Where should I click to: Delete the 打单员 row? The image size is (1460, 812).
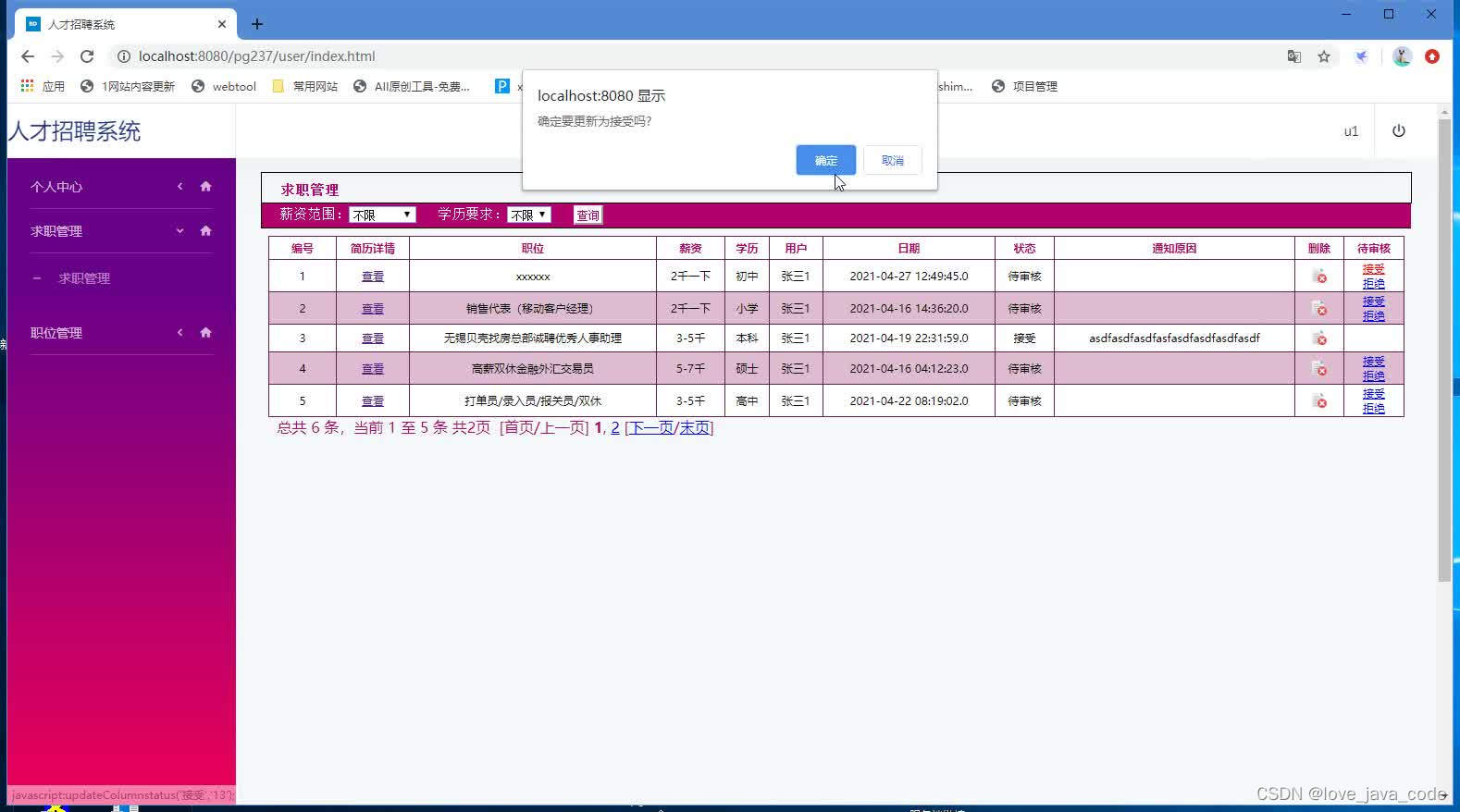point(1319,401)
